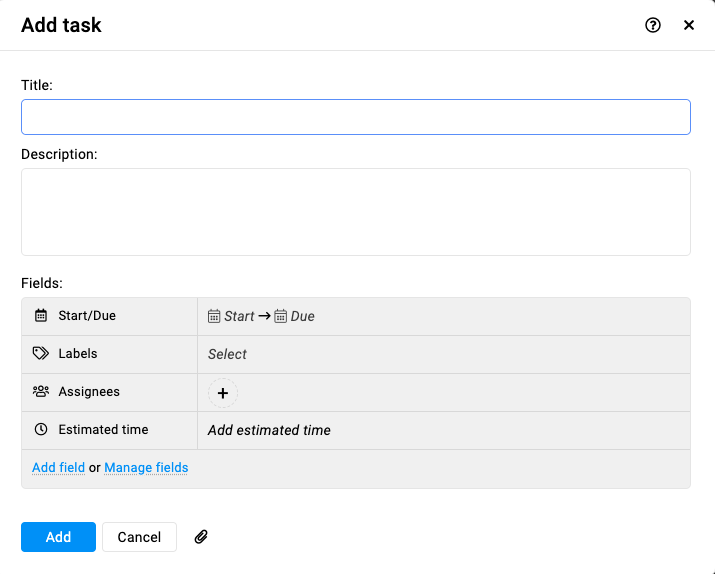
Task: Click the Cancel button
Action: click(x=139, y=537)
